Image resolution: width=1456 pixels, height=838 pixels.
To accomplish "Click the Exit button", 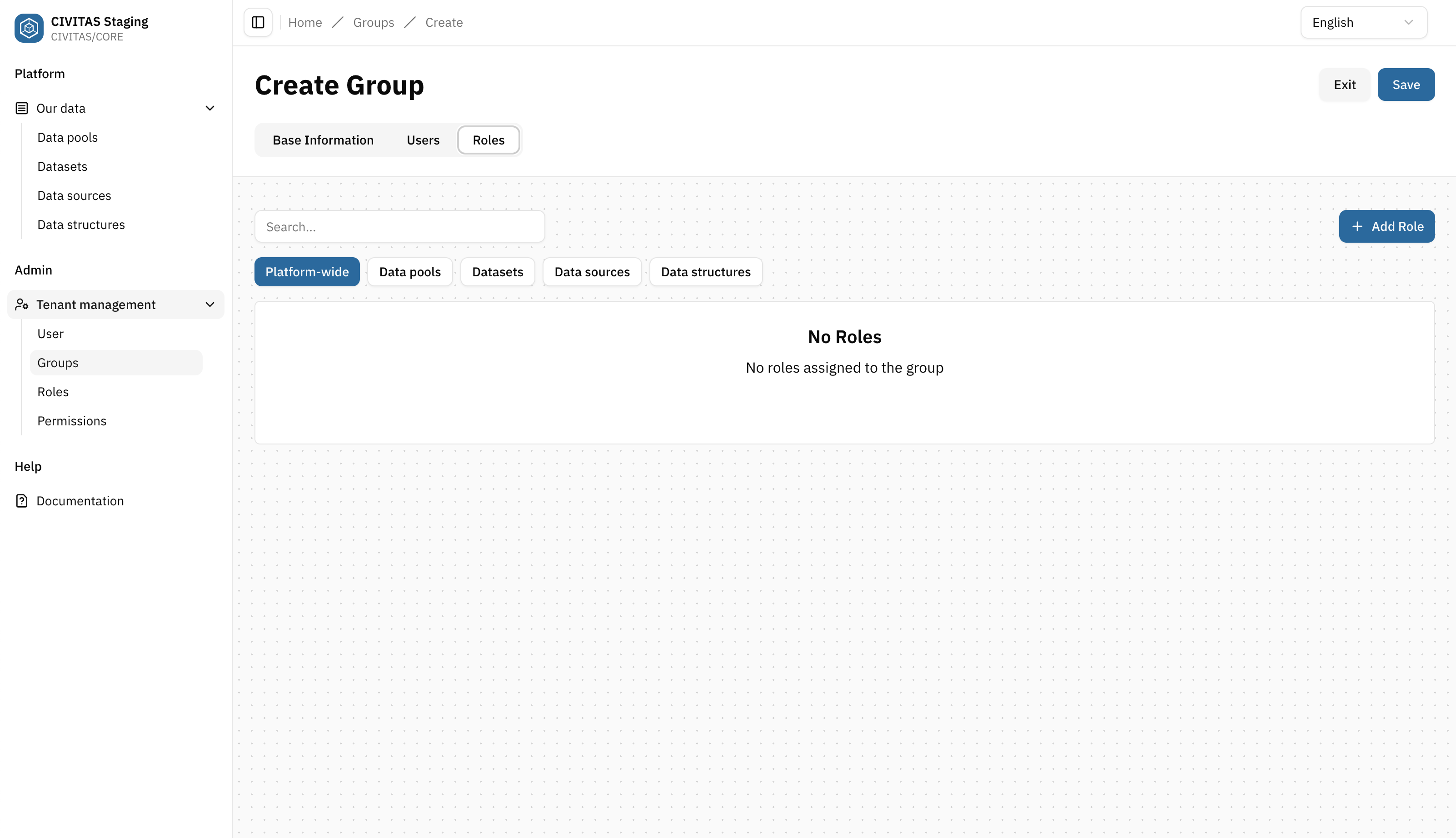I will (x=1344, y=85).
